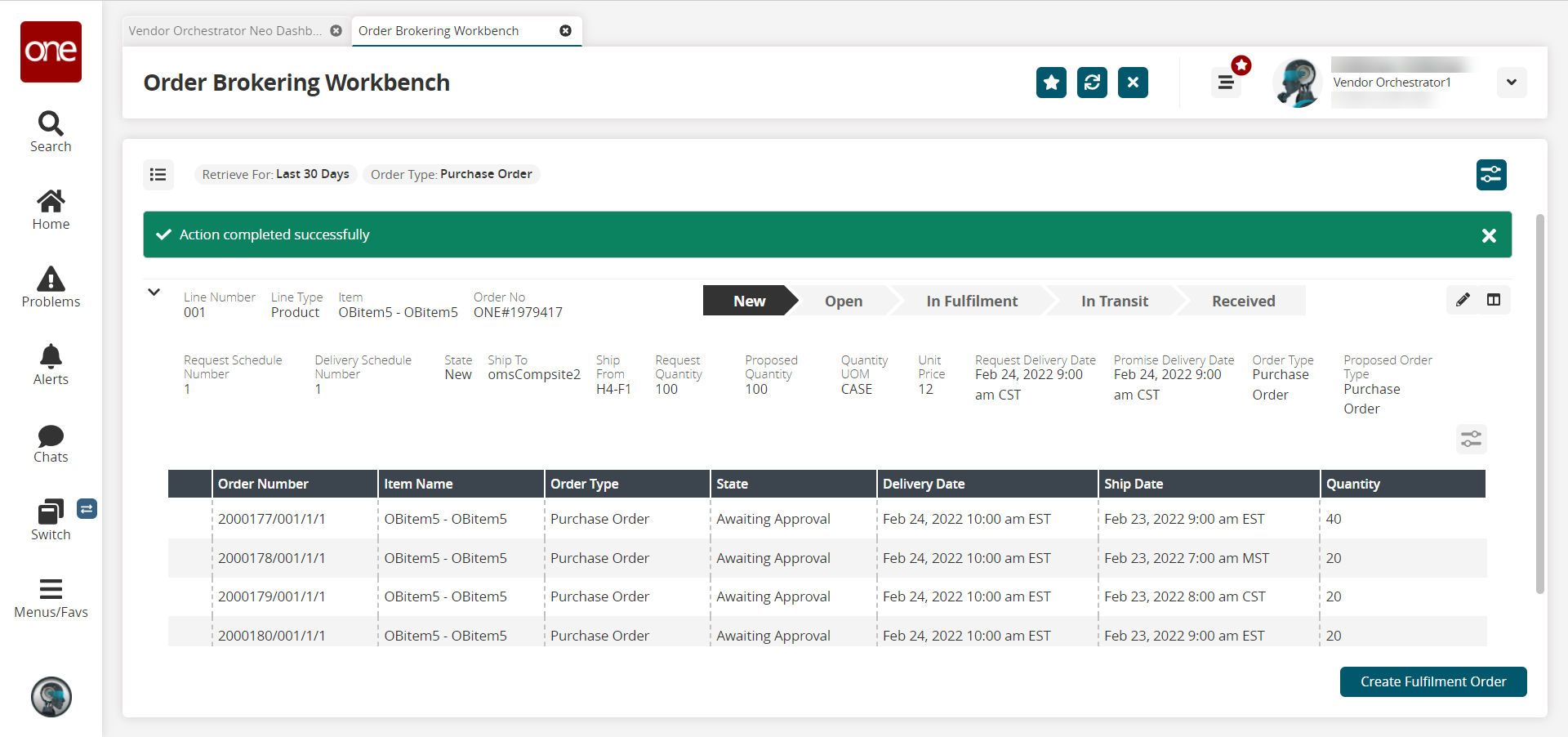
Task: Click the Order Number column header
Action: [x=263, y=484]
